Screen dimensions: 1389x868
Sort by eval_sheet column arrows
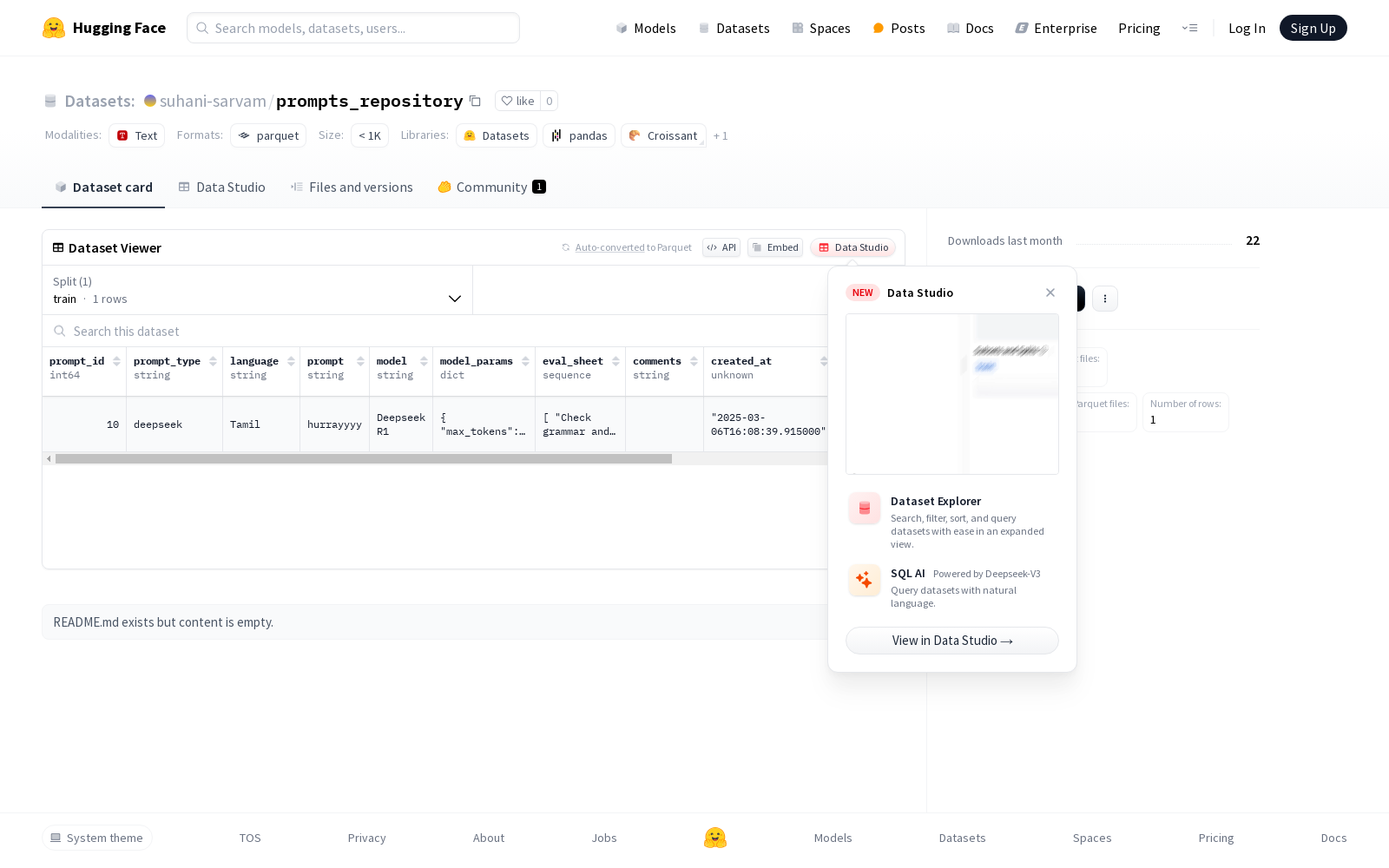616,361
